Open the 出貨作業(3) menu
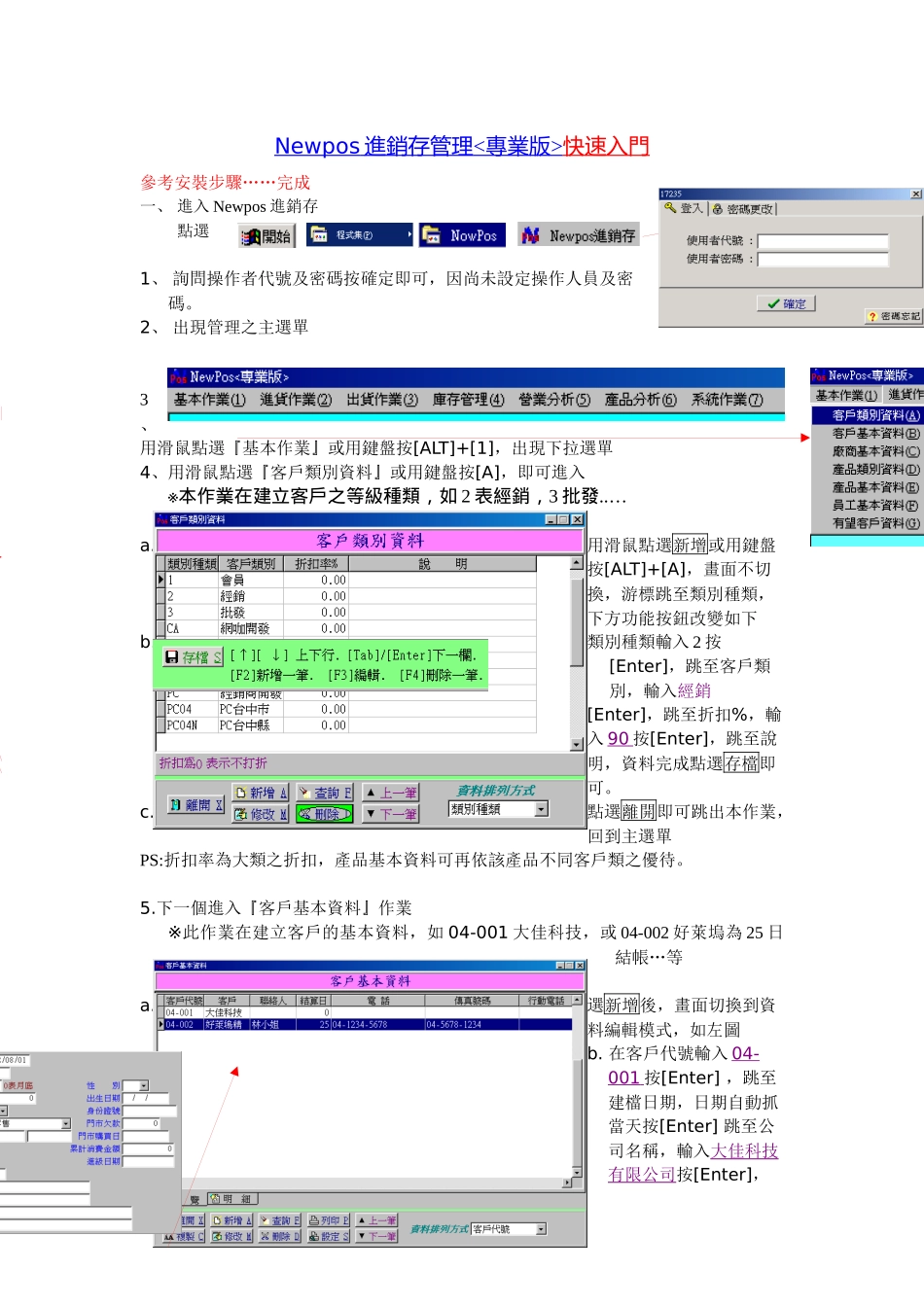924x1307 pixels. point(382,400)
